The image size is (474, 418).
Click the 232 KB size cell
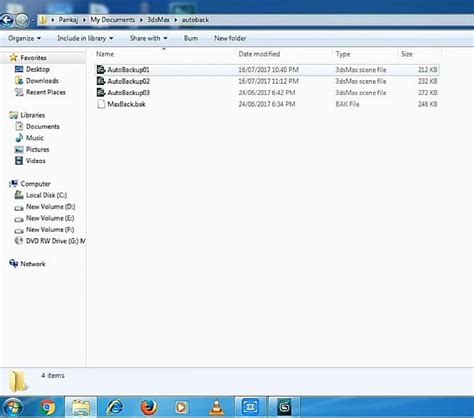428,81
